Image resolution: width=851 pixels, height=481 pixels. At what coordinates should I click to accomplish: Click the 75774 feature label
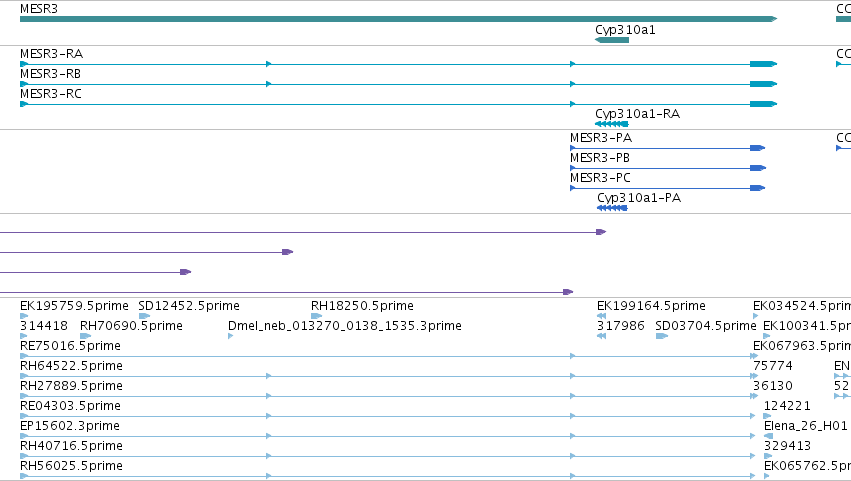773,366
